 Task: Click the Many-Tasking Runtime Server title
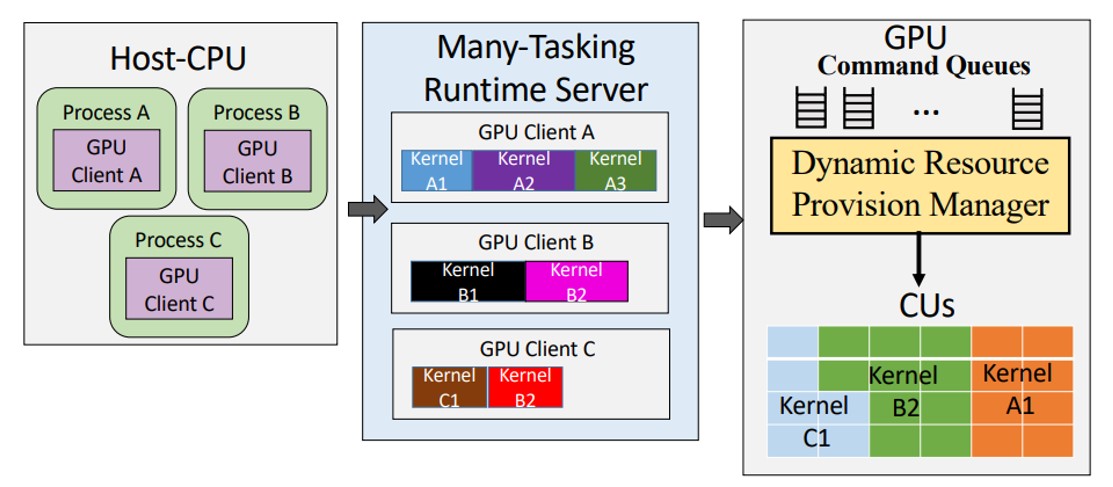tap(535, 68)
